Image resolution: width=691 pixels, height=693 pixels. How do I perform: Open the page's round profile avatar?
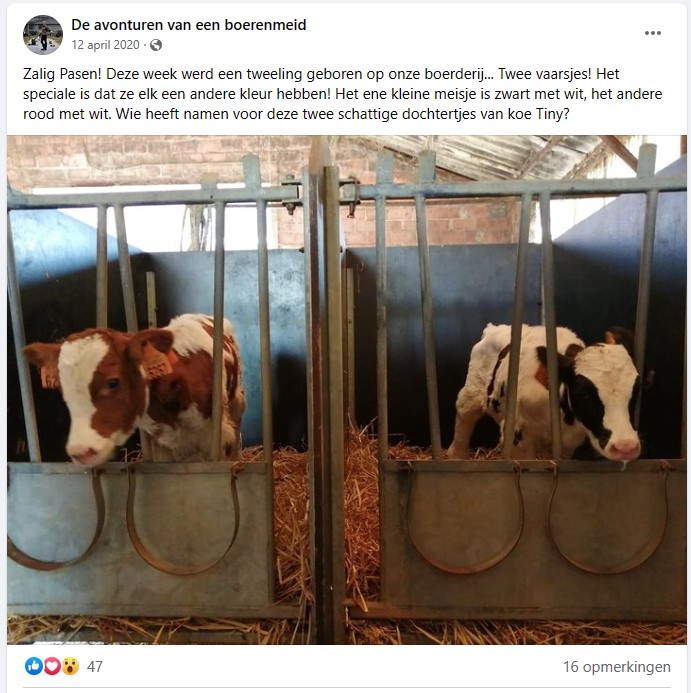(43, 35)
